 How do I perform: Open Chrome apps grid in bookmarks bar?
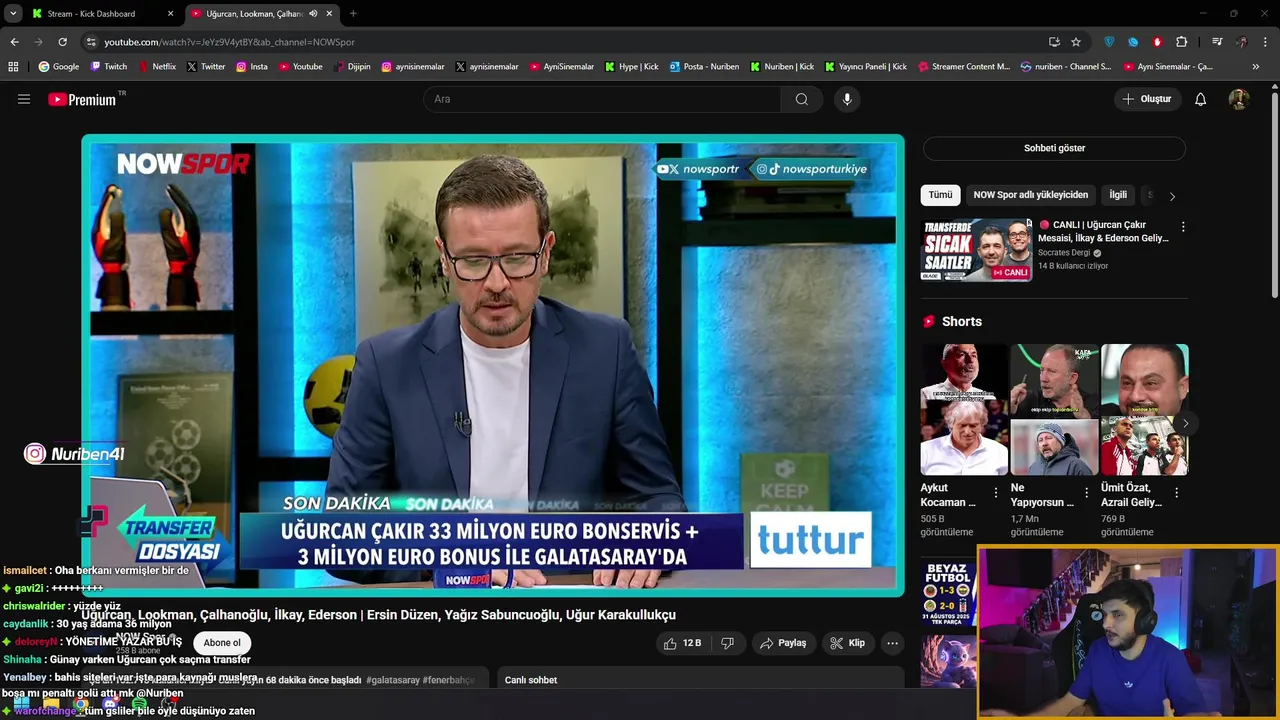[13, 67]
